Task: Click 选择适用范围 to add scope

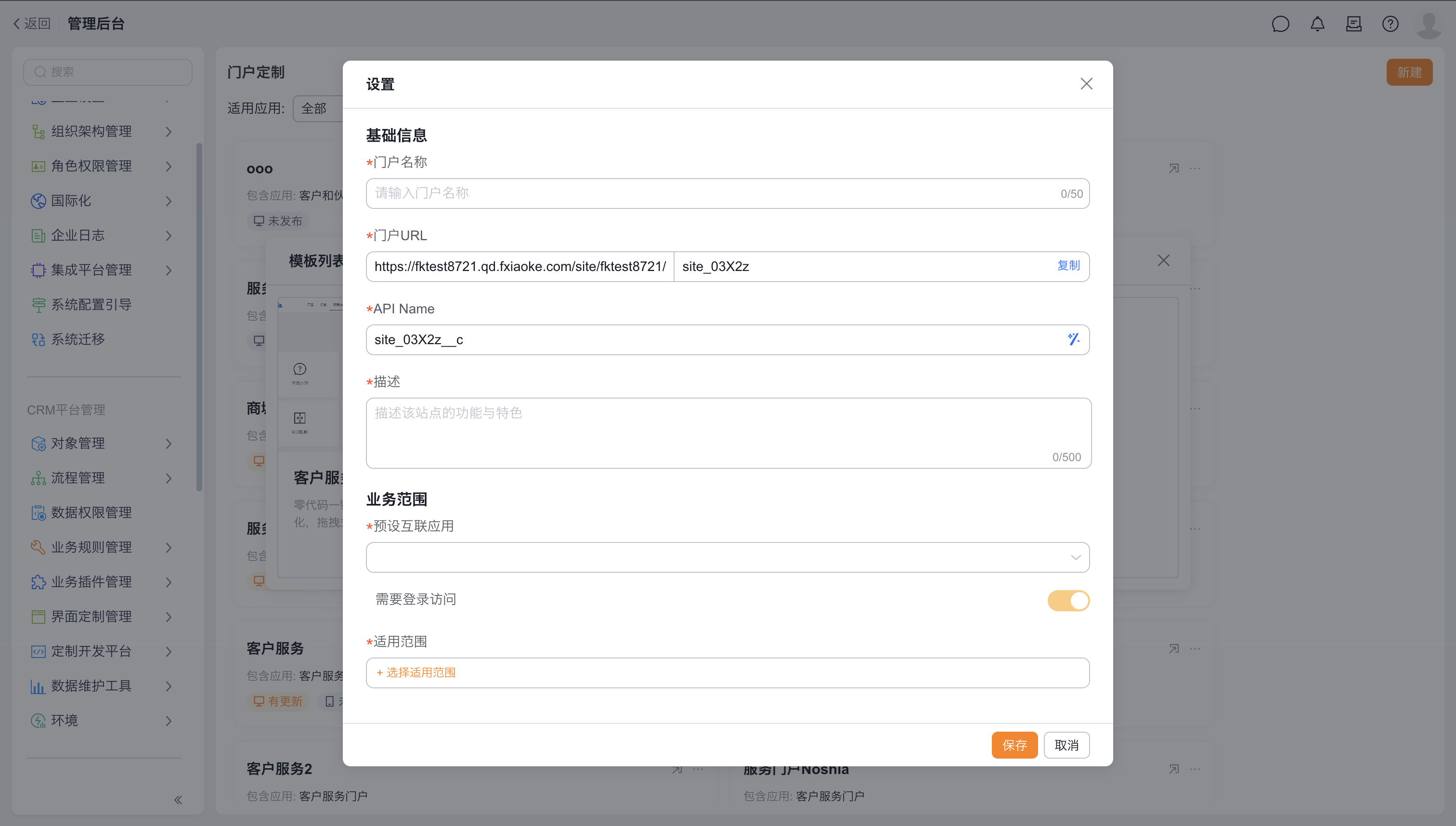Action: coord(417,673)
